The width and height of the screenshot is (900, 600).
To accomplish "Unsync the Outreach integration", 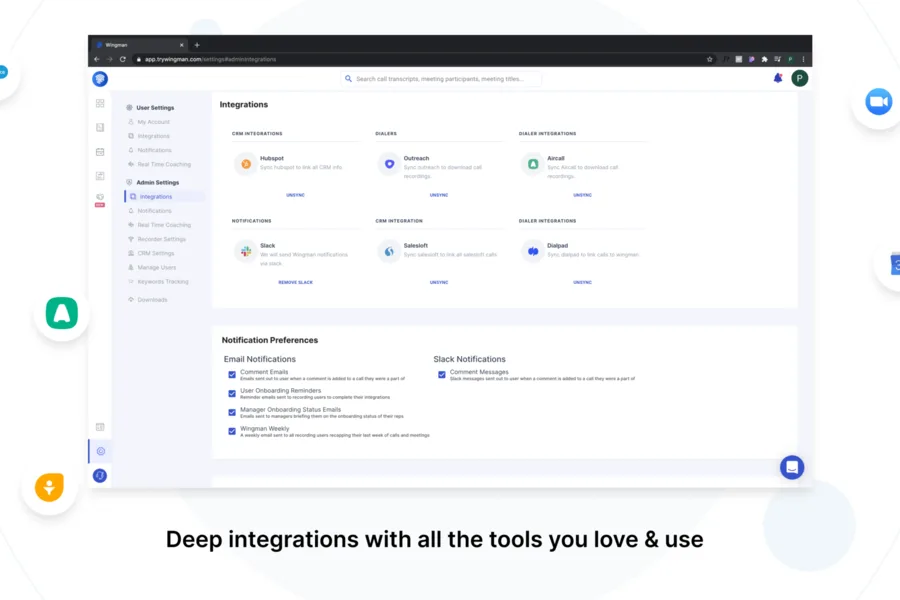I will (x=439, y=195).
